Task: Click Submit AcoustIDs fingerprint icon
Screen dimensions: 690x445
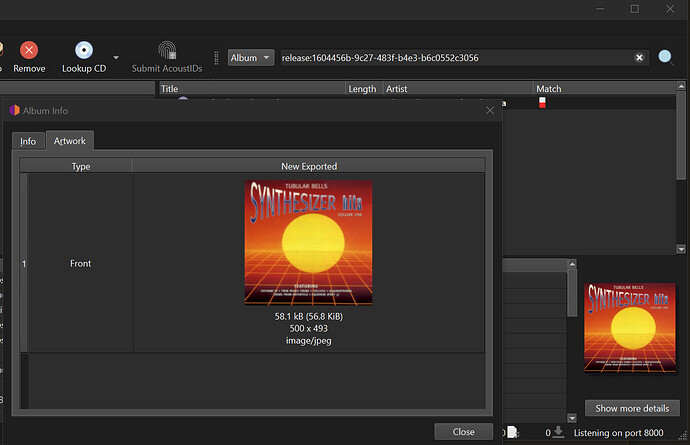Action: (x=167, y=50)
